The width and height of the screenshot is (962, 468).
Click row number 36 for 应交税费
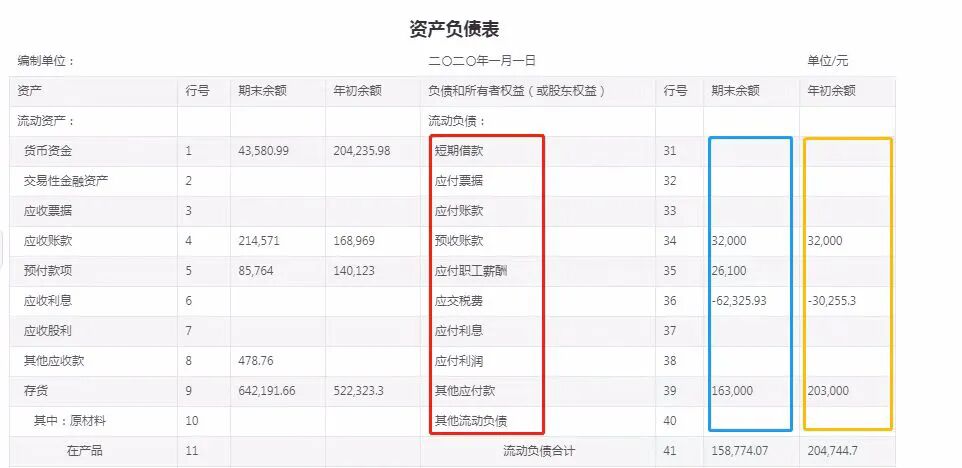point(669,301)
